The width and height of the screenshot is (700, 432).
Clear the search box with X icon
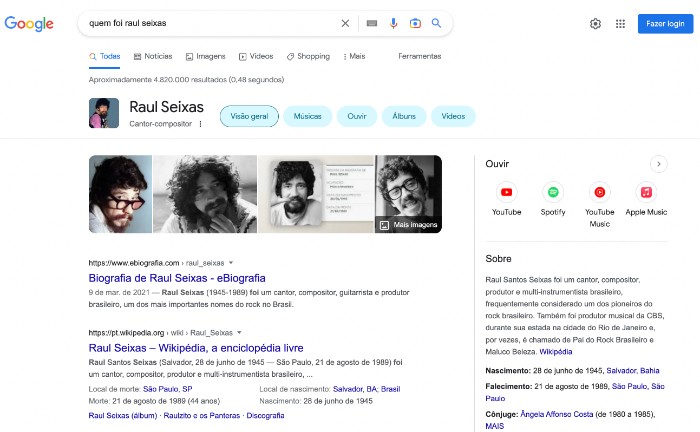pos(345,23)
